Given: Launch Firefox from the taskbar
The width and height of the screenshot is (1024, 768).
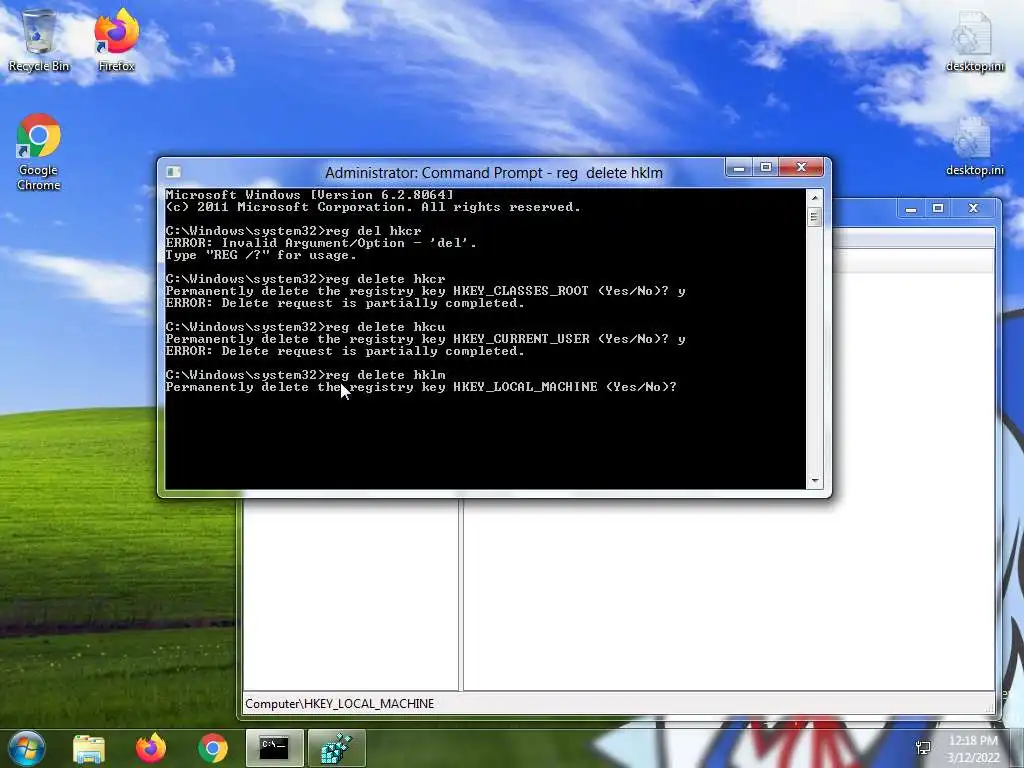Looking at the screenshot, I should coord(151,748).
